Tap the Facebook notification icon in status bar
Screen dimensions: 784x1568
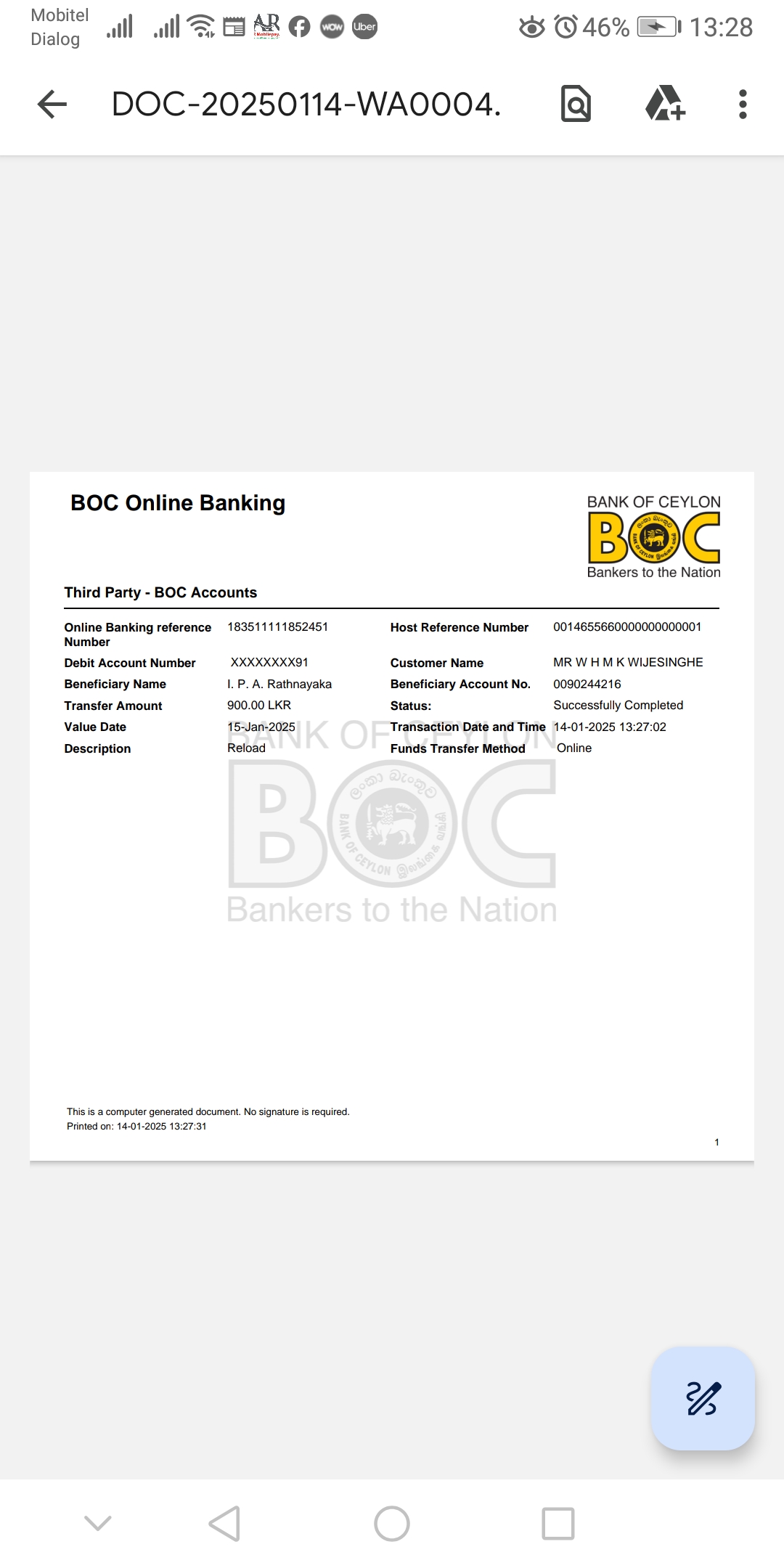tap(299, 28)
